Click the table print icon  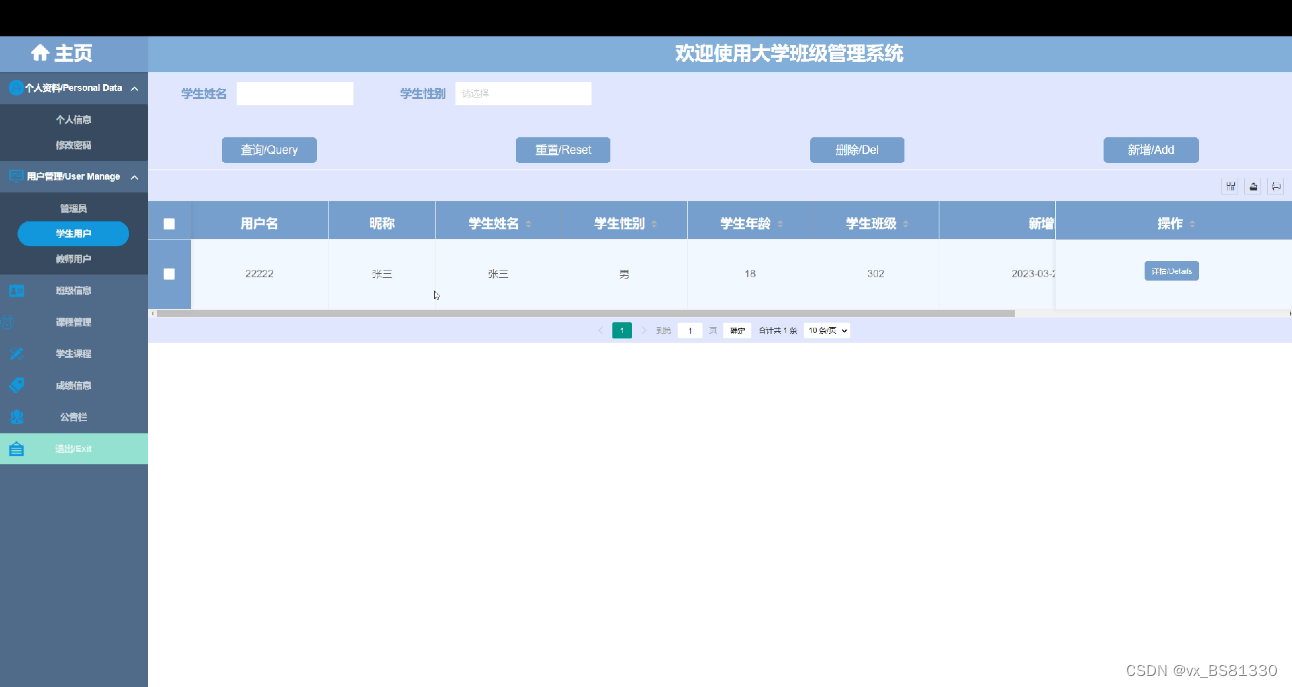click(x=1276, y=186)
